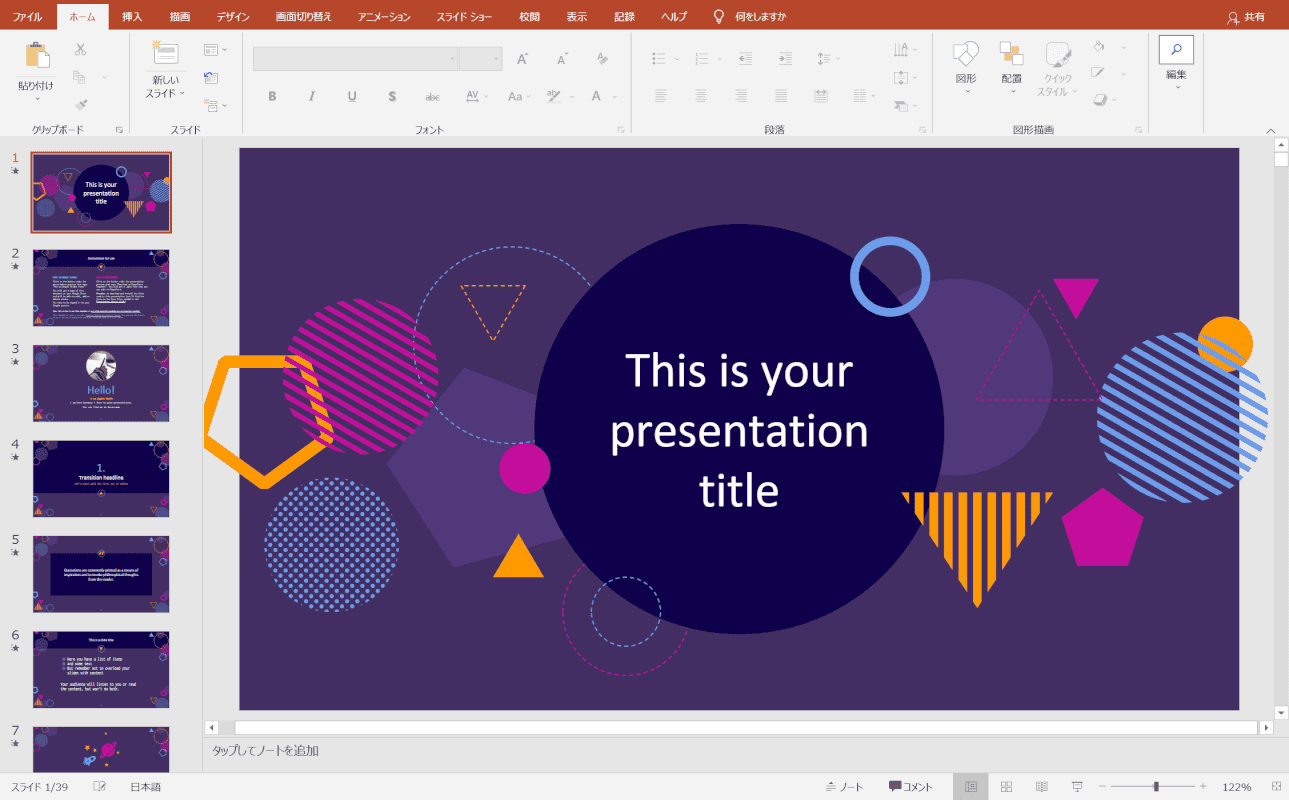Select slide 3 Hello! thumbnail
Screen dimensions: 1289x800
coord(101,384)
